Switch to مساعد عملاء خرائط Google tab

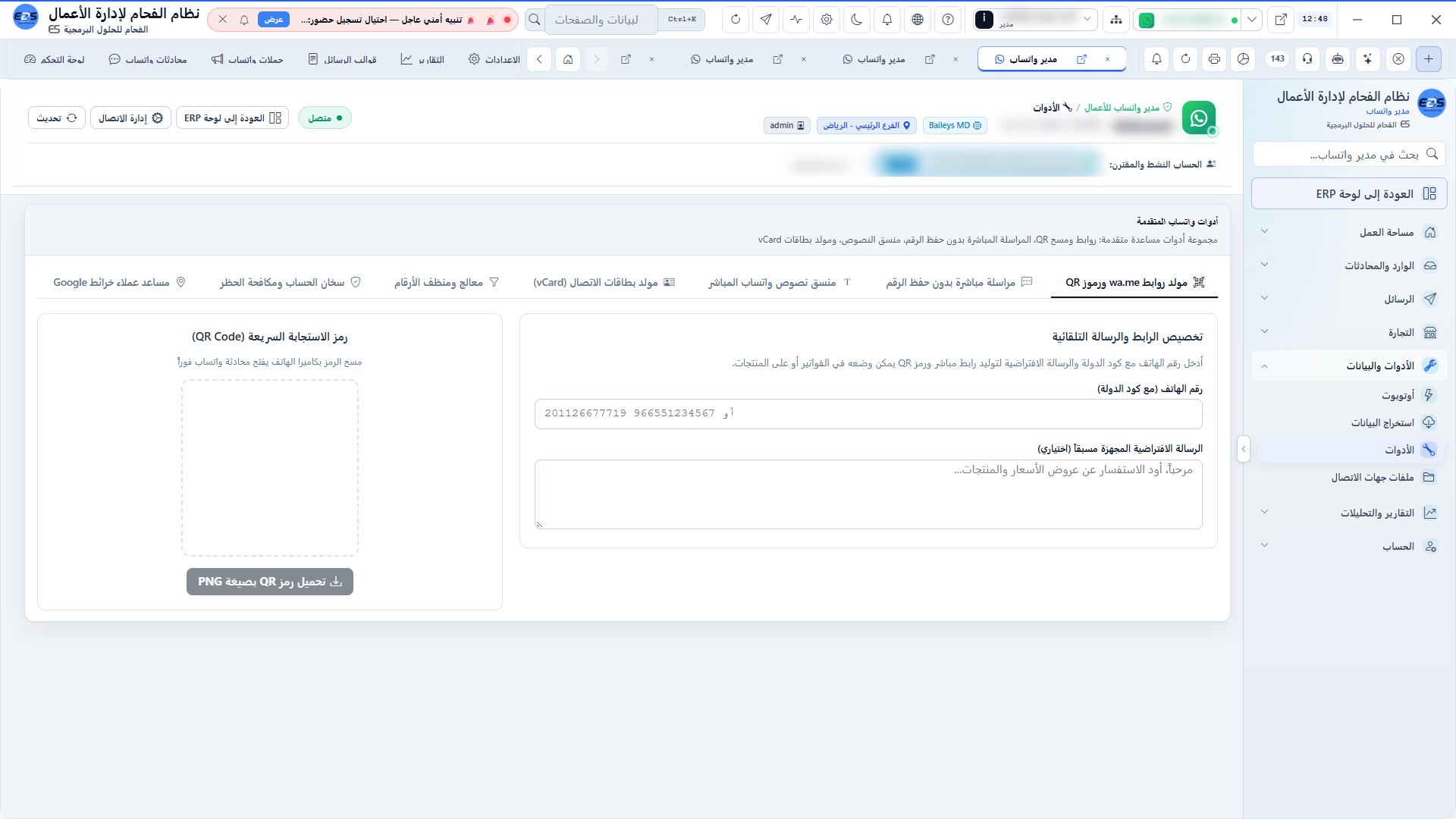[x=119, y=282]
